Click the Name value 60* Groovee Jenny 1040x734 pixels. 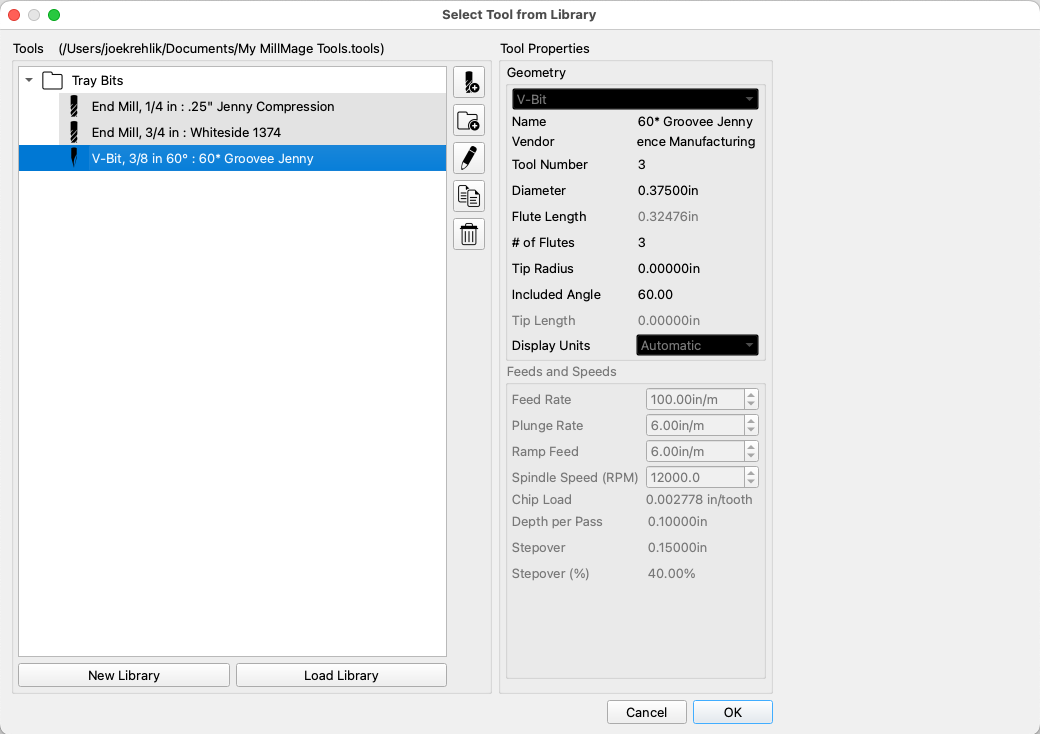click(695, 121)
